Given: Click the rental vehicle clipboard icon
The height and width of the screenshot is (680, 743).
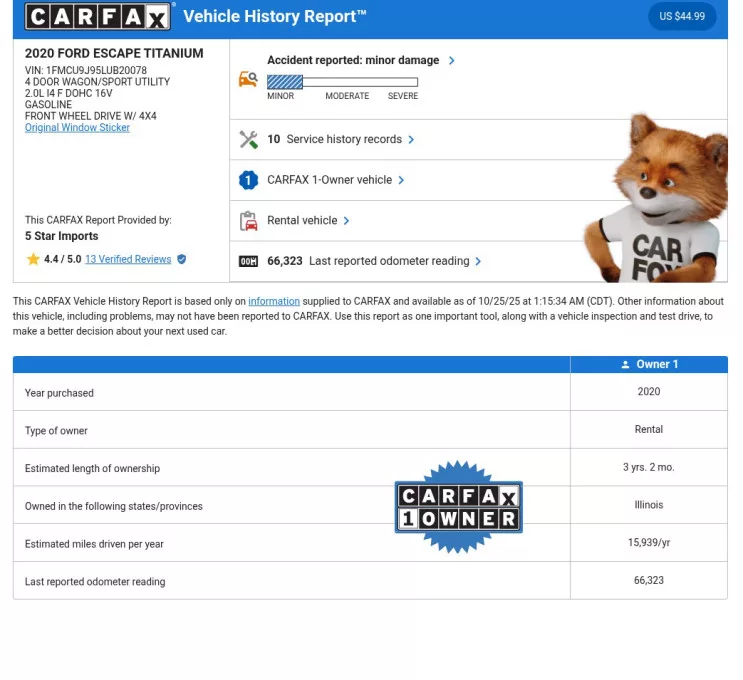Looking at the screenshot, I should tap(248, 221).
